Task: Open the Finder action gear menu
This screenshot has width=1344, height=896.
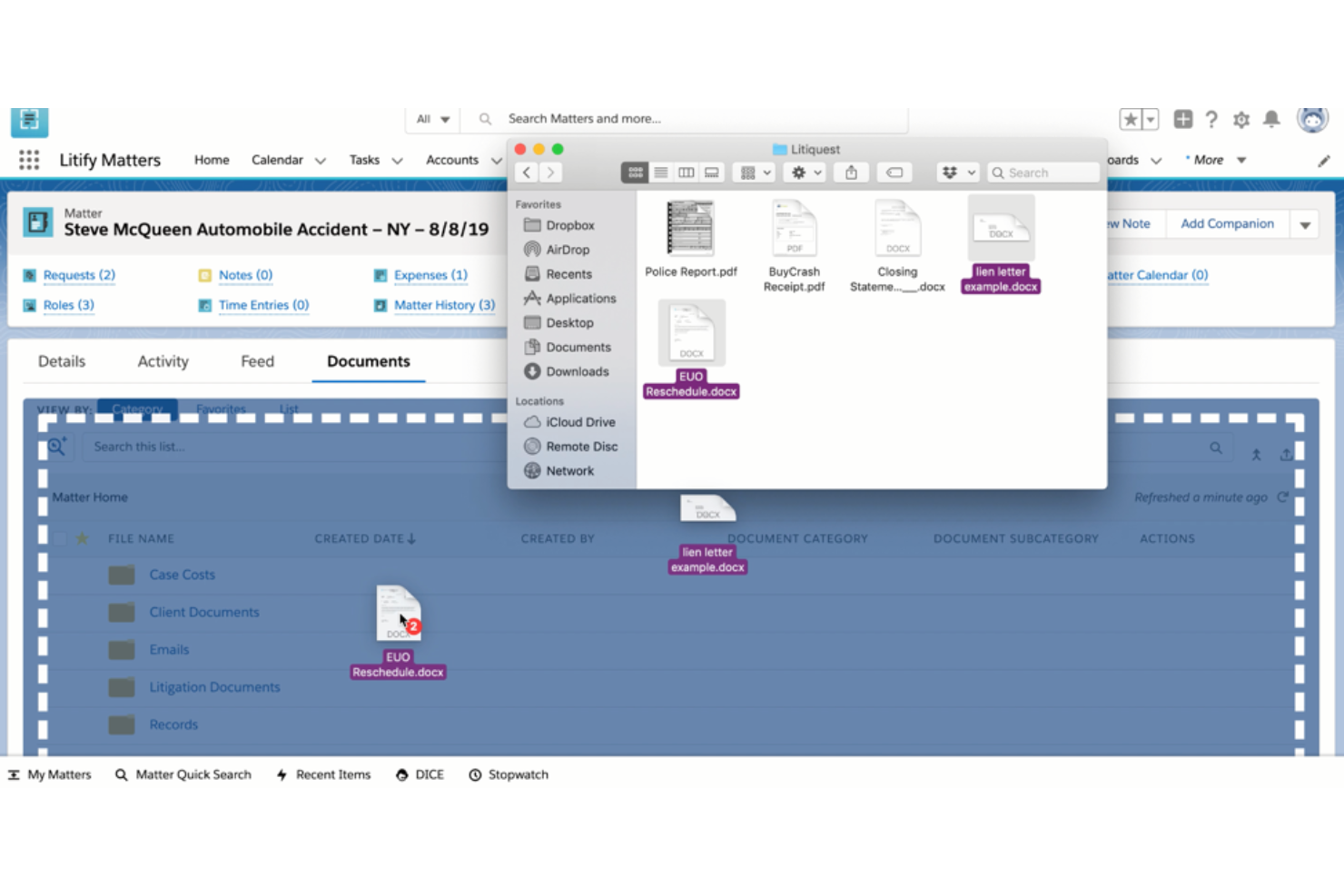Action: point(806,172)
